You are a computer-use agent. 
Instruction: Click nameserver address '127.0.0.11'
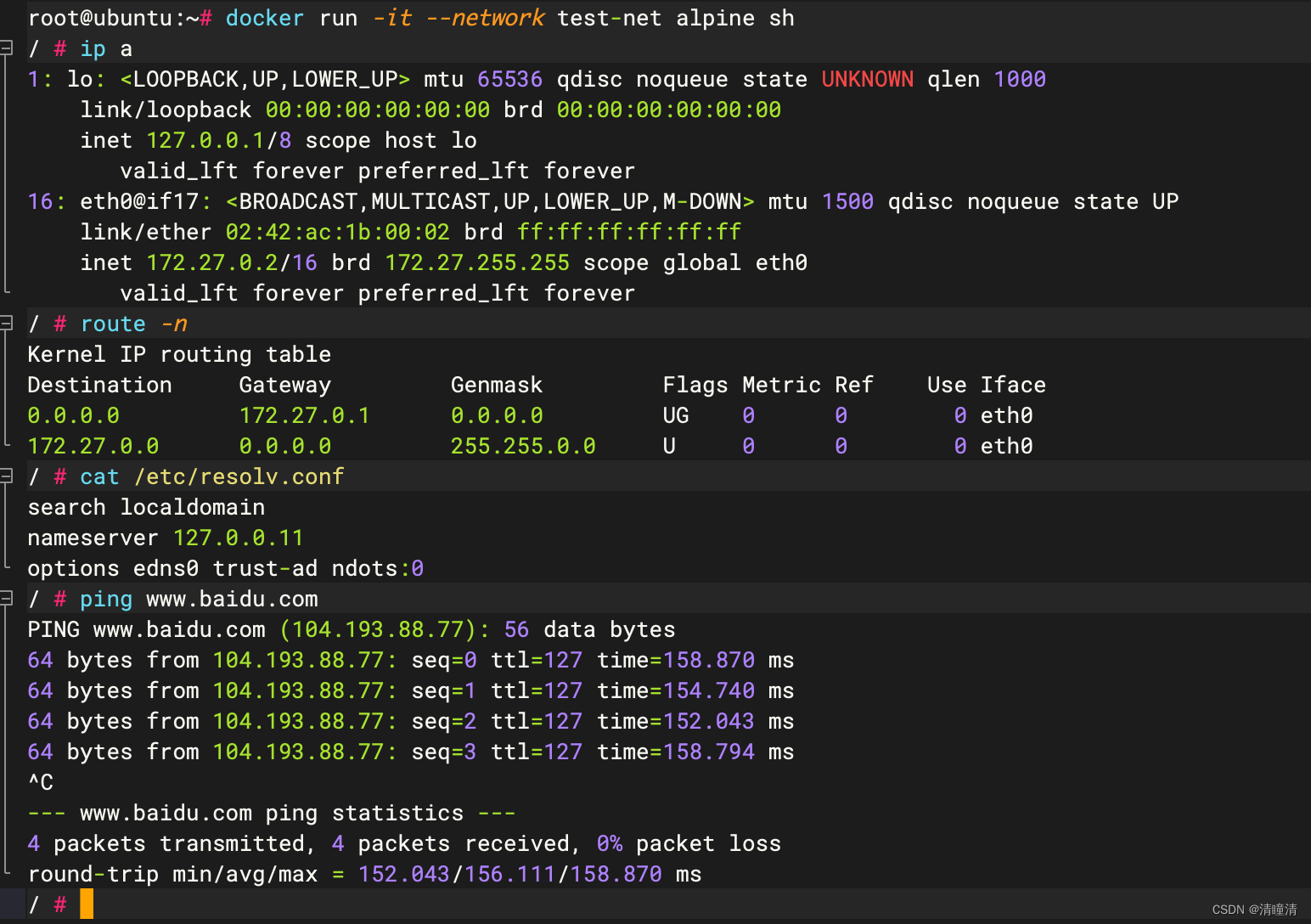point(238,538)
